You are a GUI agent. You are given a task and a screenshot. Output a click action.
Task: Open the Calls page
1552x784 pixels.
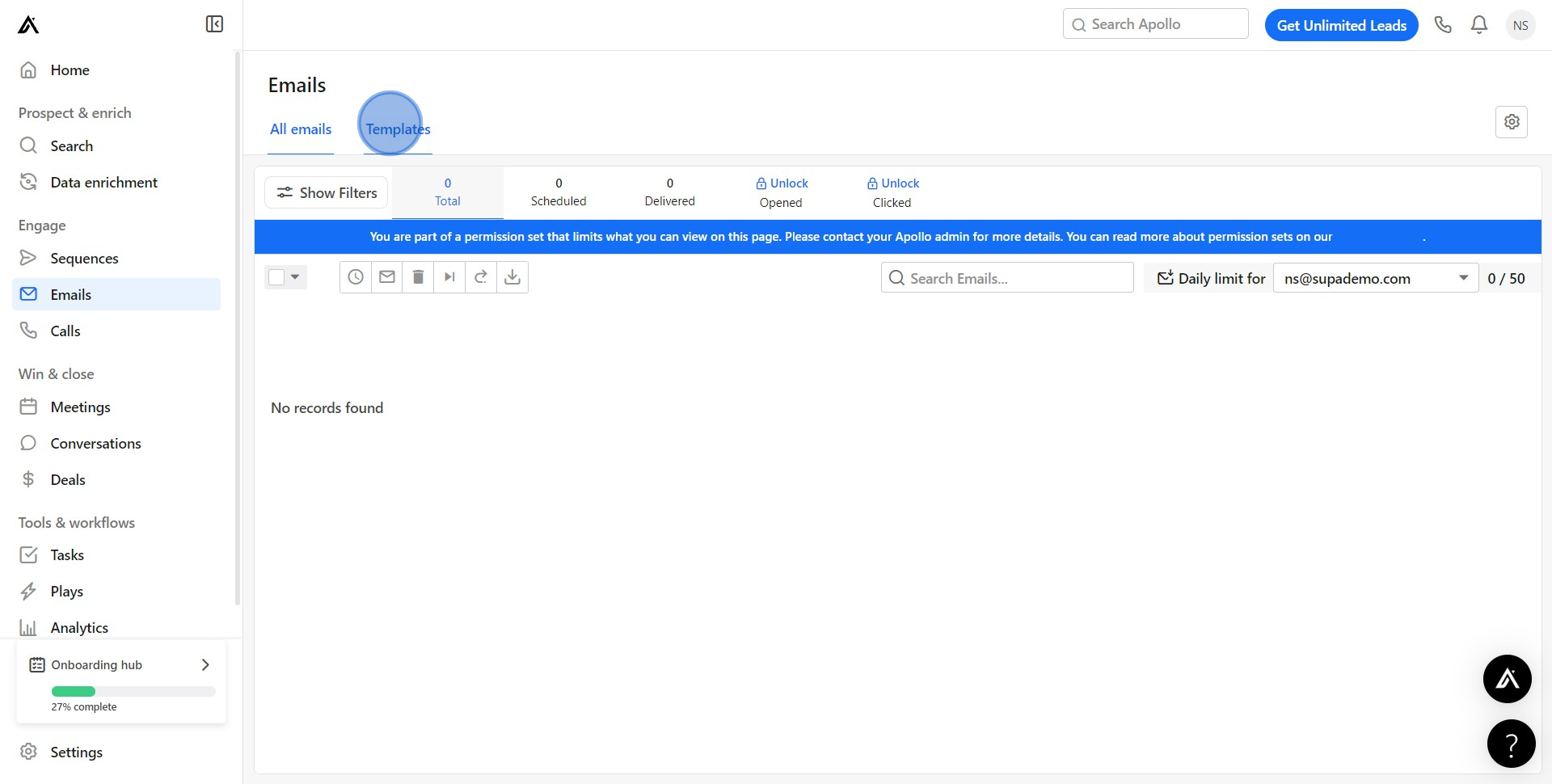click(x=116, y=331)
